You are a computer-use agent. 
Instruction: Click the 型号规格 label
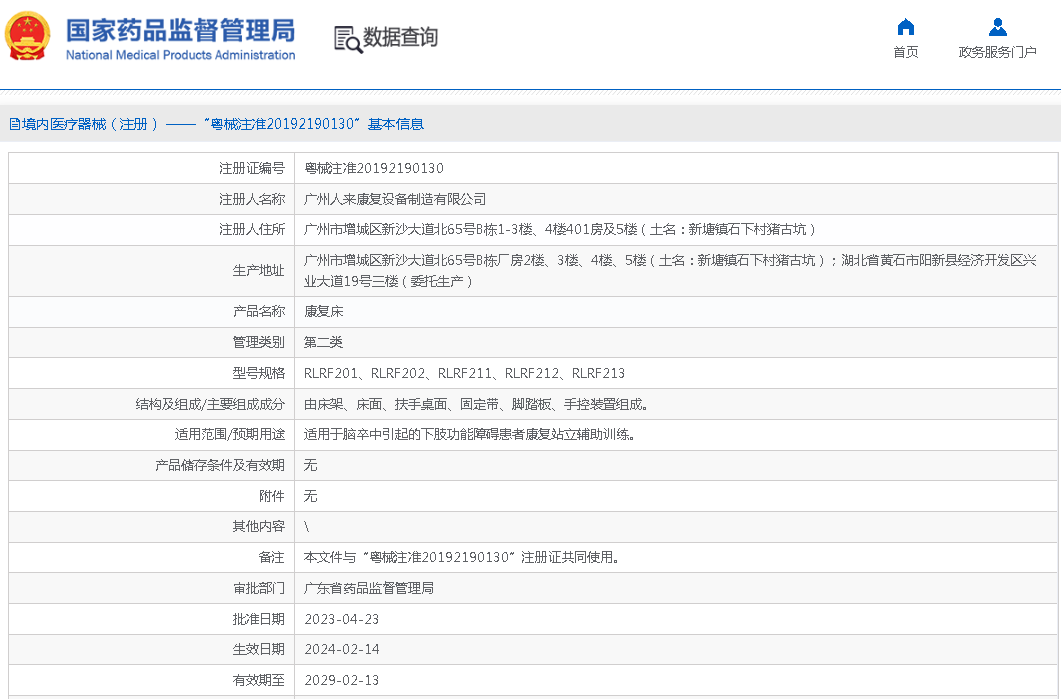pyautogui.click(x=258, y=374)
